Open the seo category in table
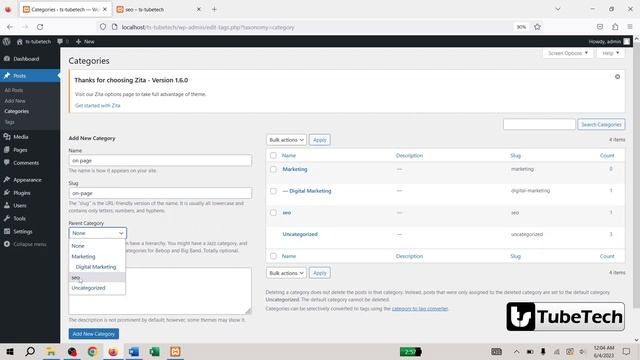The height and width of the screenshot is (360, 640). (287, 213)
